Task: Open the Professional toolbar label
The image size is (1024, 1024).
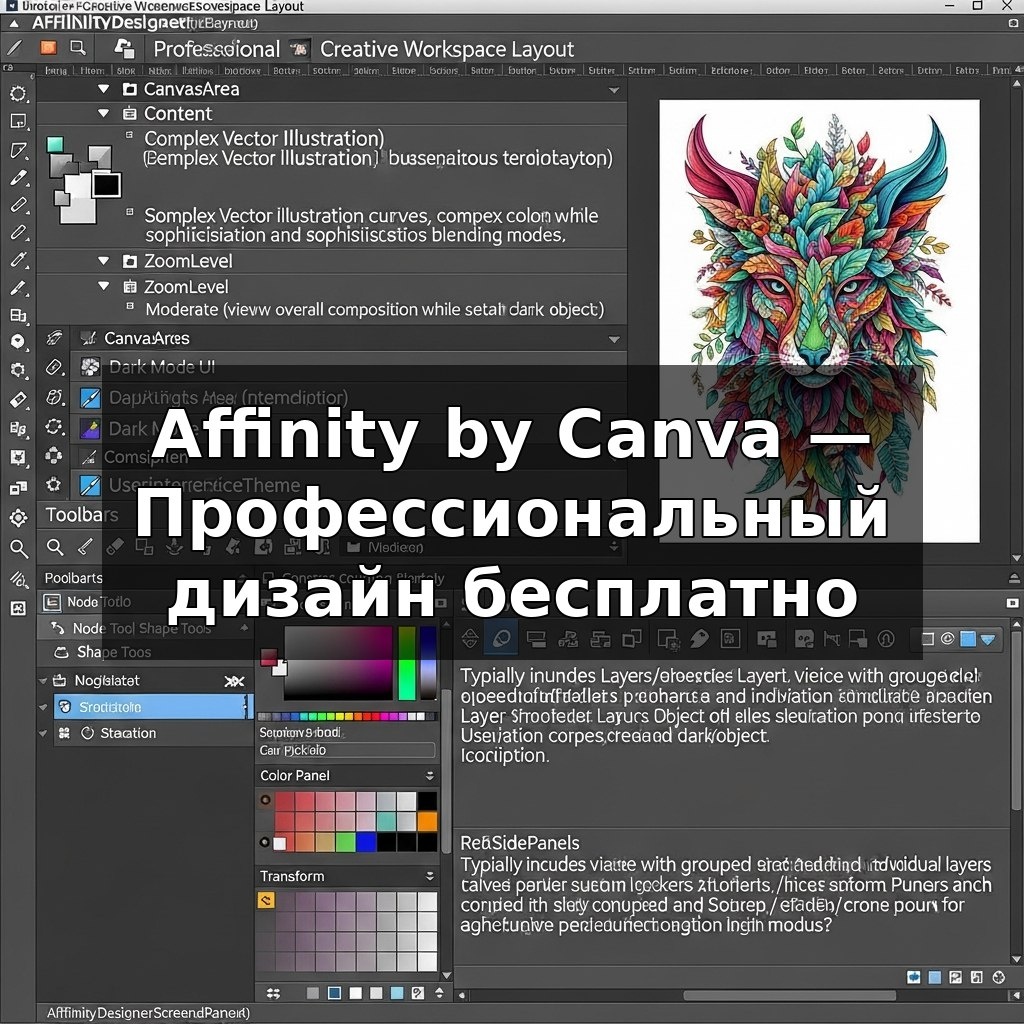Action: point(216,49)
